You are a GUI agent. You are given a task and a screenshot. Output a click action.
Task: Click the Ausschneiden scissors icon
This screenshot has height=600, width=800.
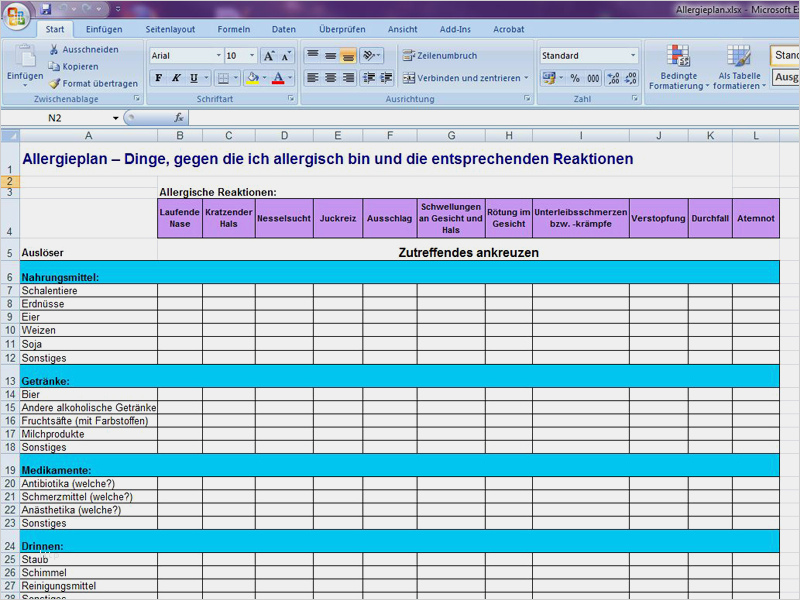[x=55, y=49]
